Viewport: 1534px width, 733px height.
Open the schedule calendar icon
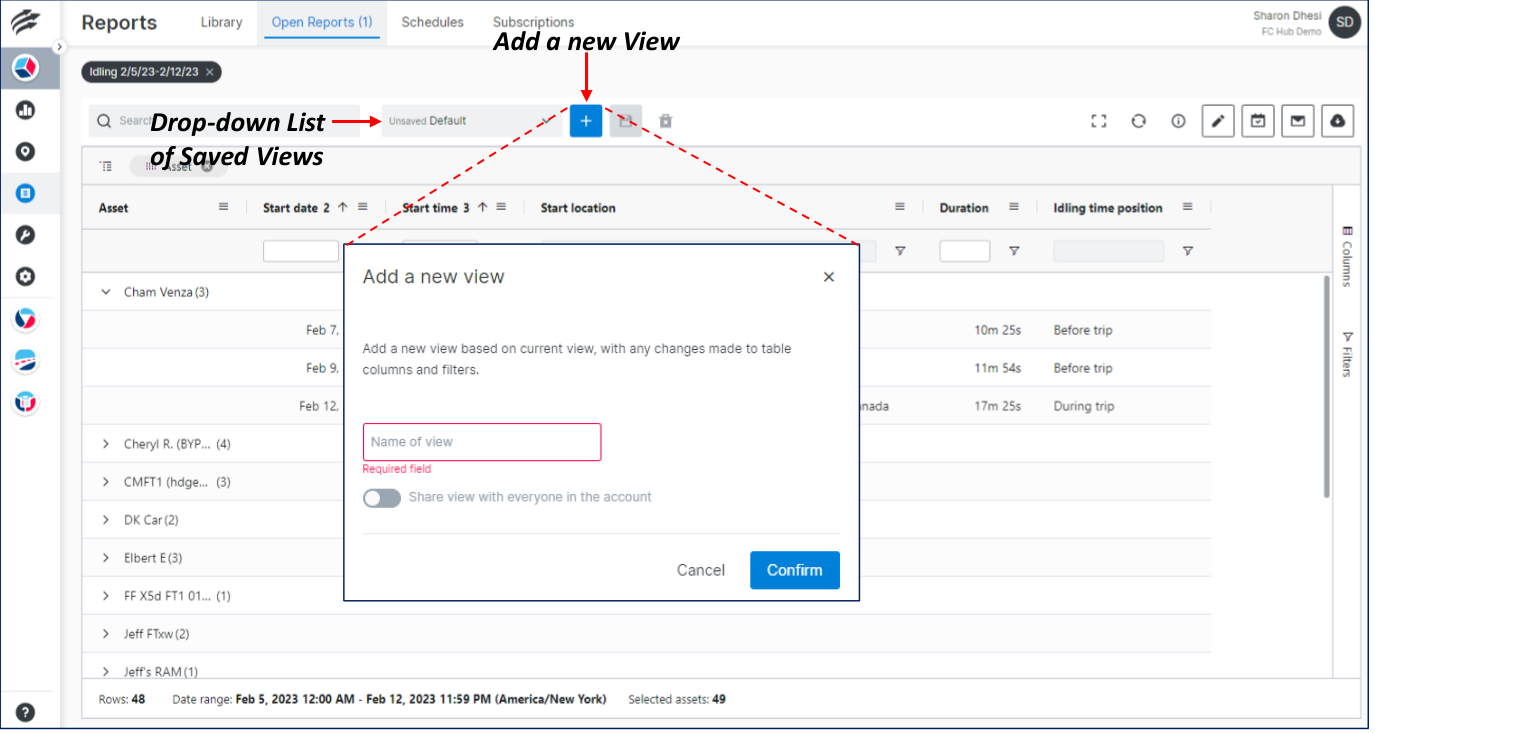point(1258,121)
